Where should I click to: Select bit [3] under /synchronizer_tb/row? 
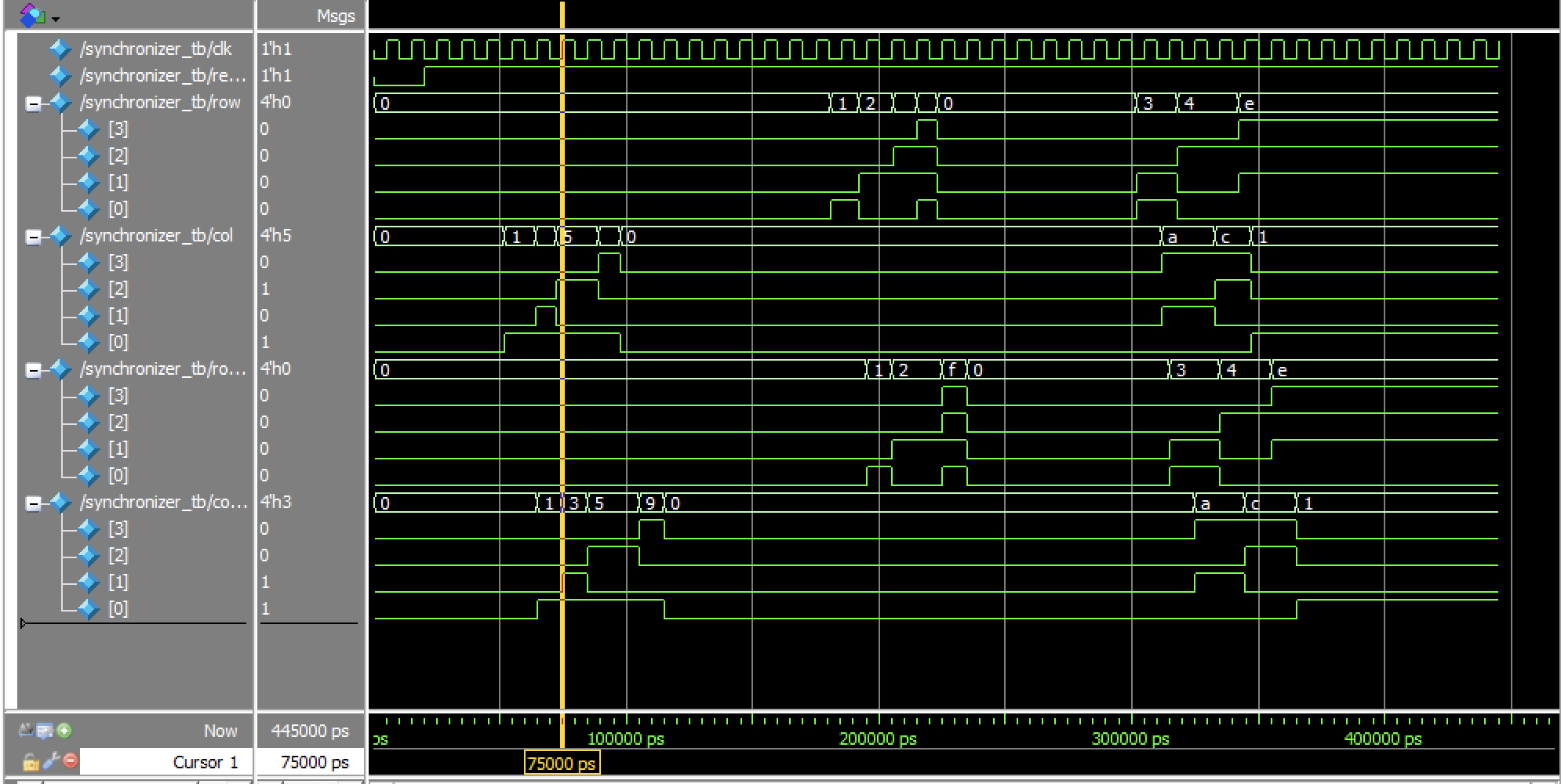118,129
